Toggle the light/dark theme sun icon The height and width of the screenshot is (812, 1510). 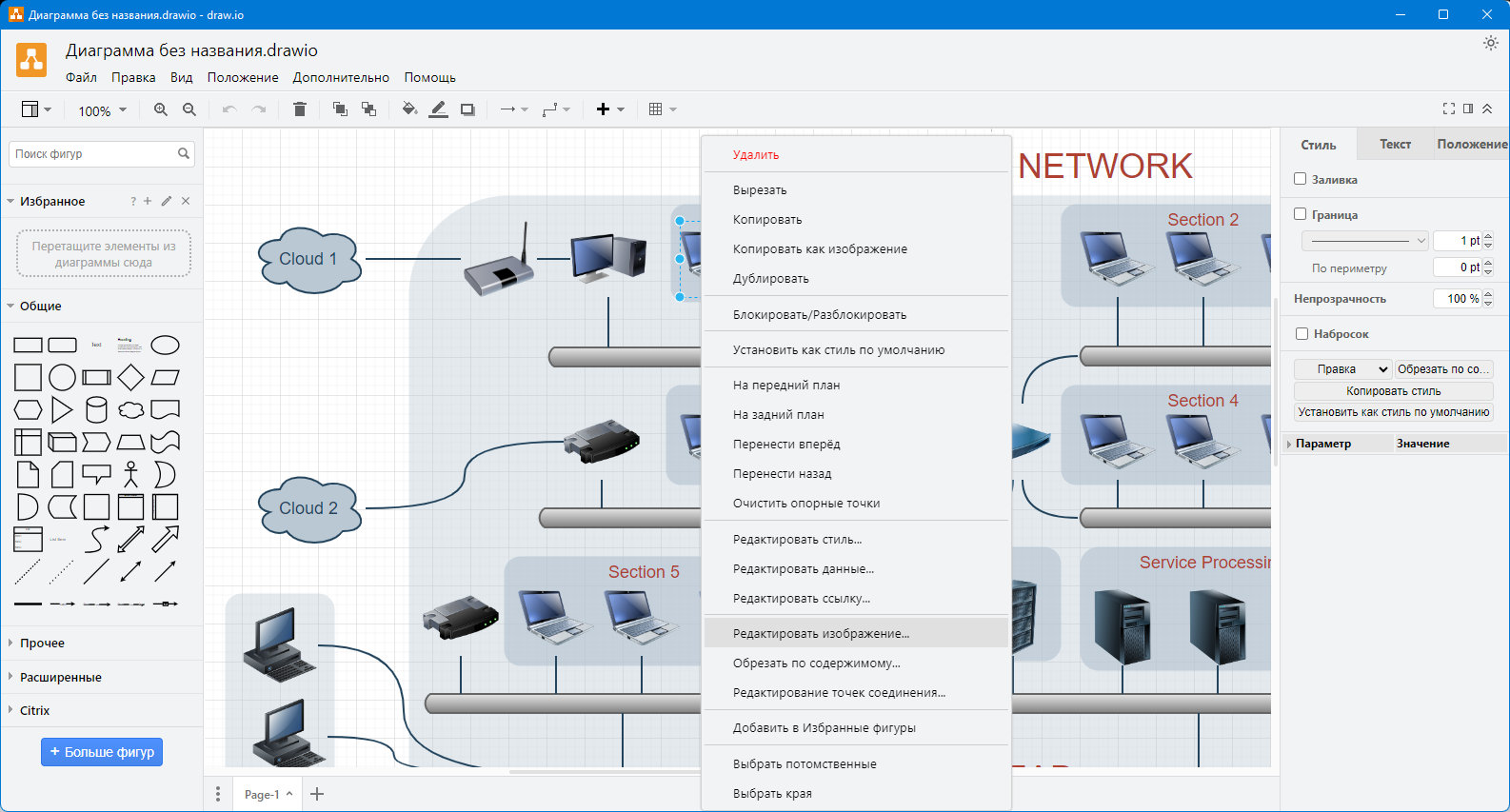pyautogui.click(x=1491, y=43)
